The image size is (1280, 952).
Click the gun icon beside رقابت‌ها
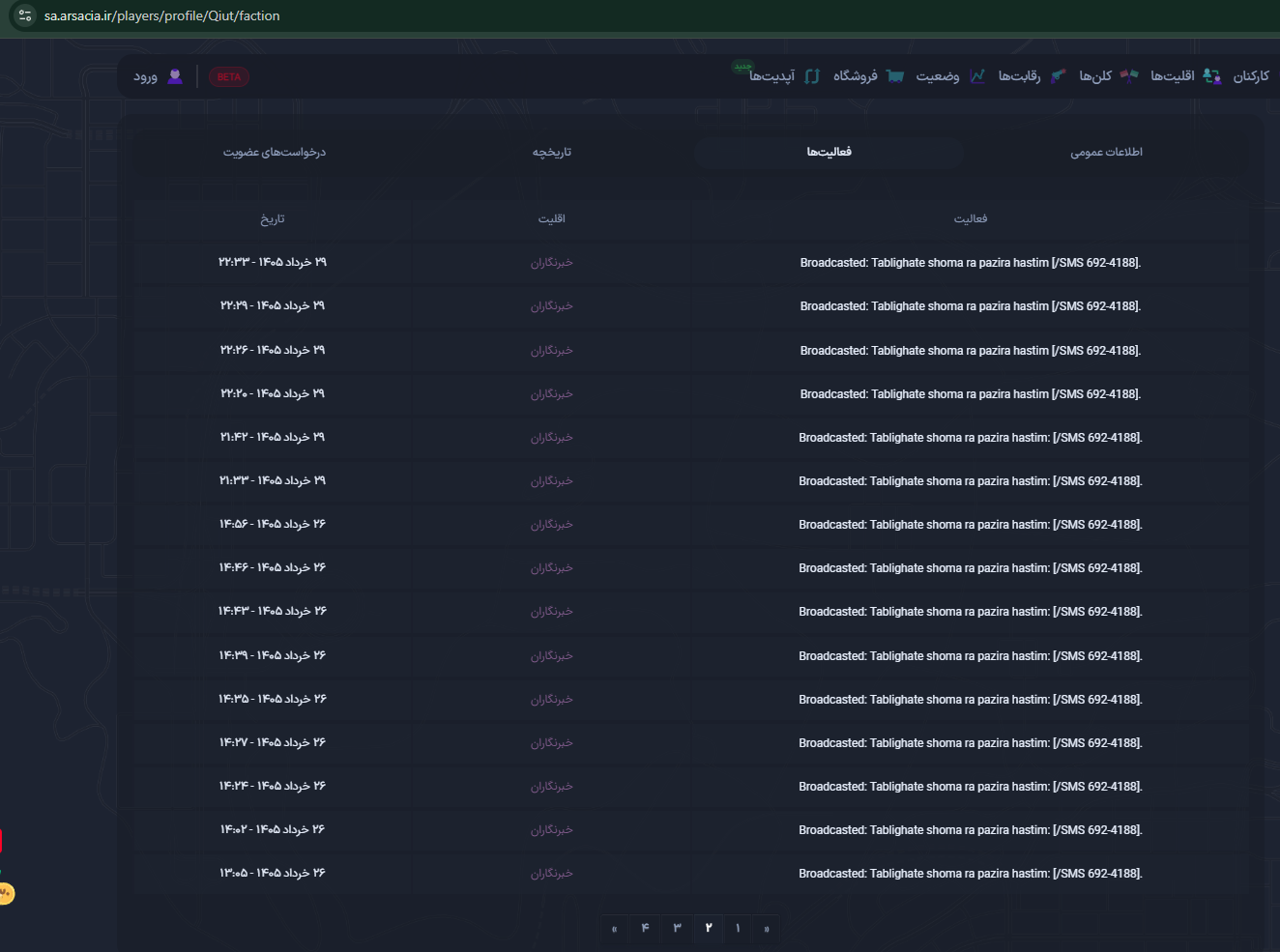(x=1059, y=76)
